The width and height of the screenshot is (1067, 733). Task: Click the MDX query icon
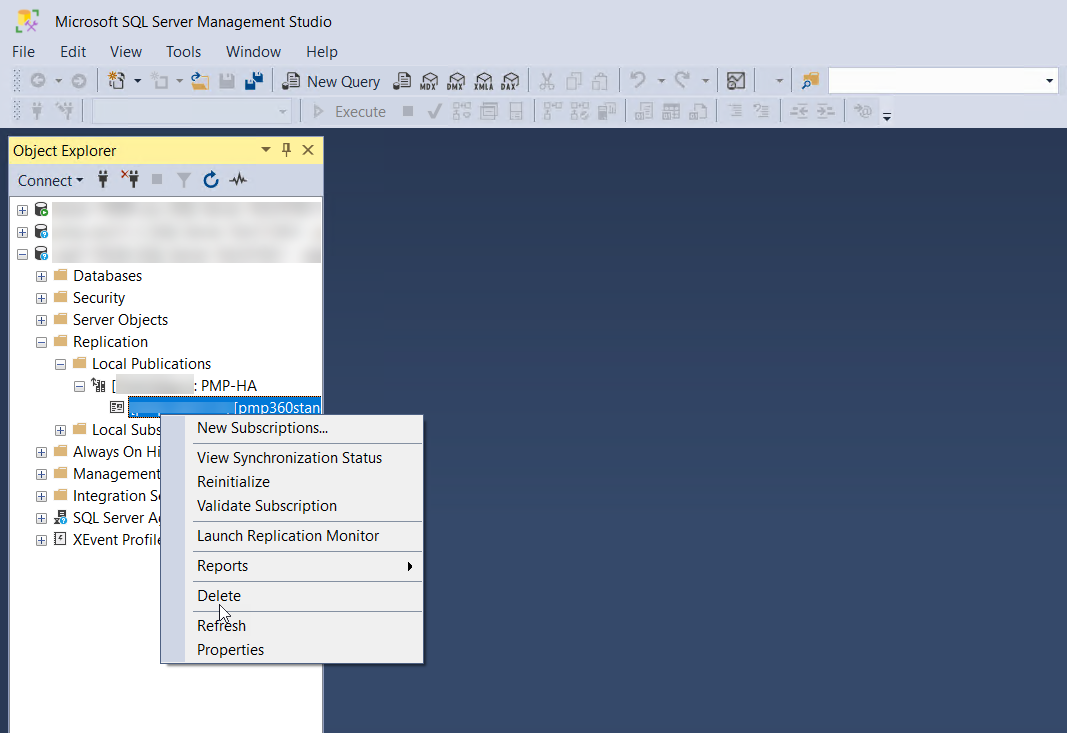[429, 81]
